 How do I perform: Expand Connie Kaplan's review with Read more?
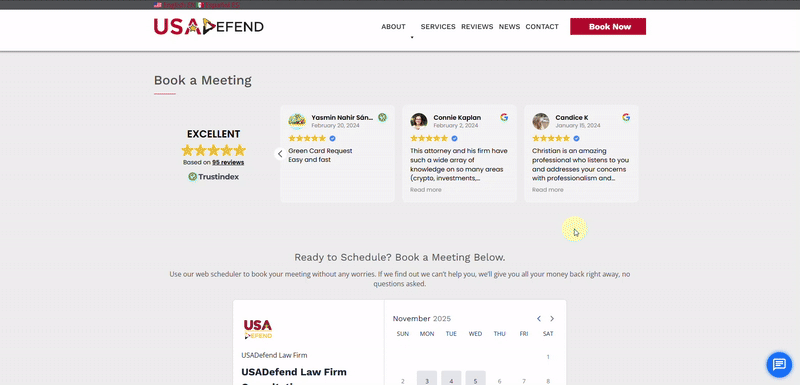426,190
